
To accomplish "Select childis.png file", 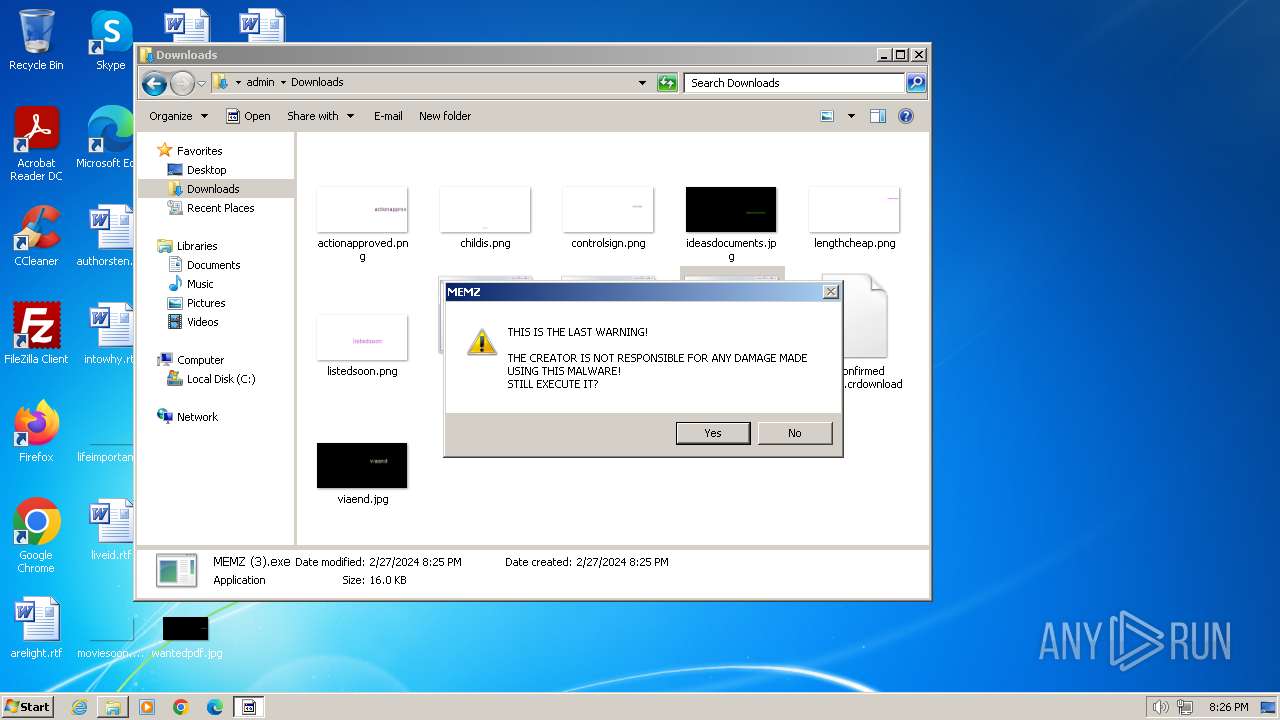I will 485,220.
